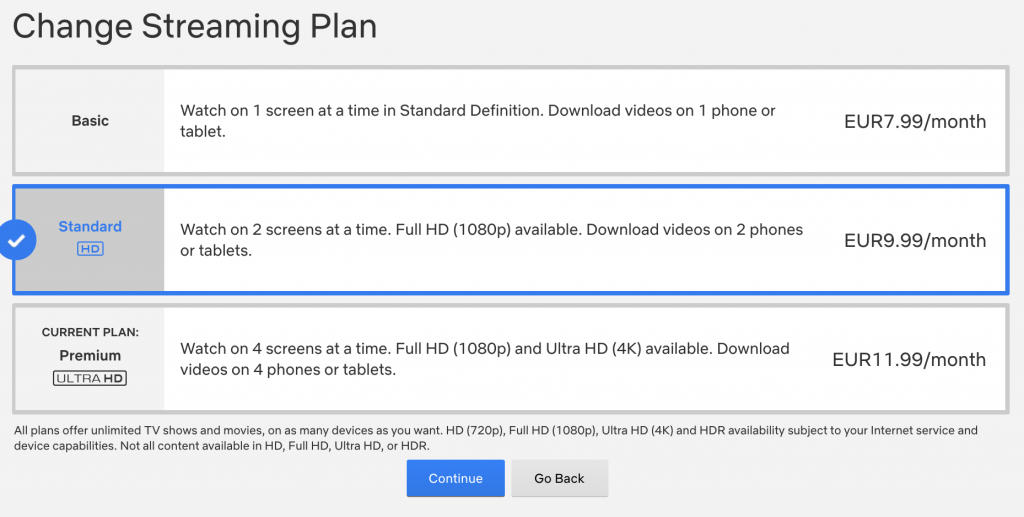Click the CURRENT PLAN label

90,332
